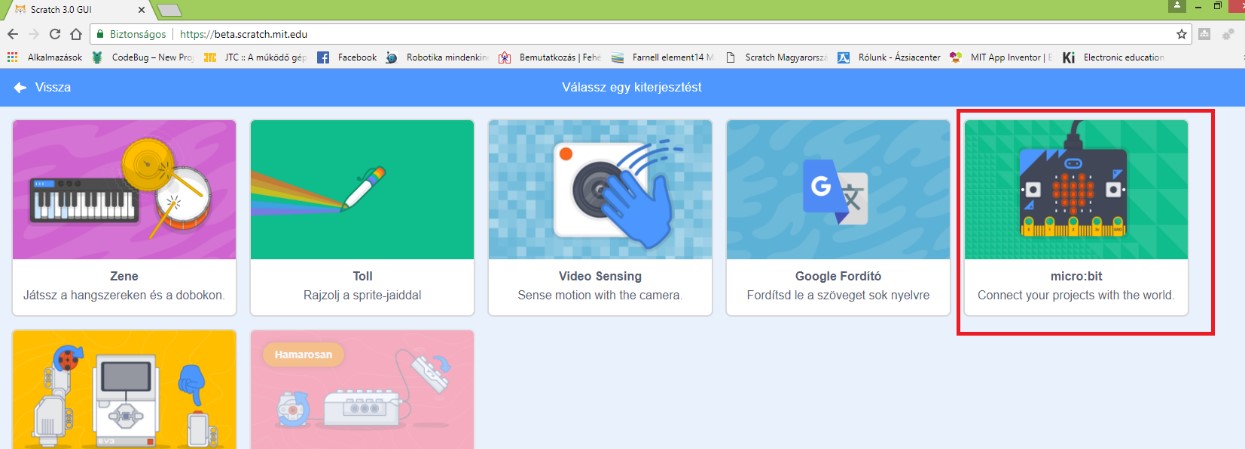
Task: Switch to the Scratch 3.0 GUI tab
Action: (70, 9)
